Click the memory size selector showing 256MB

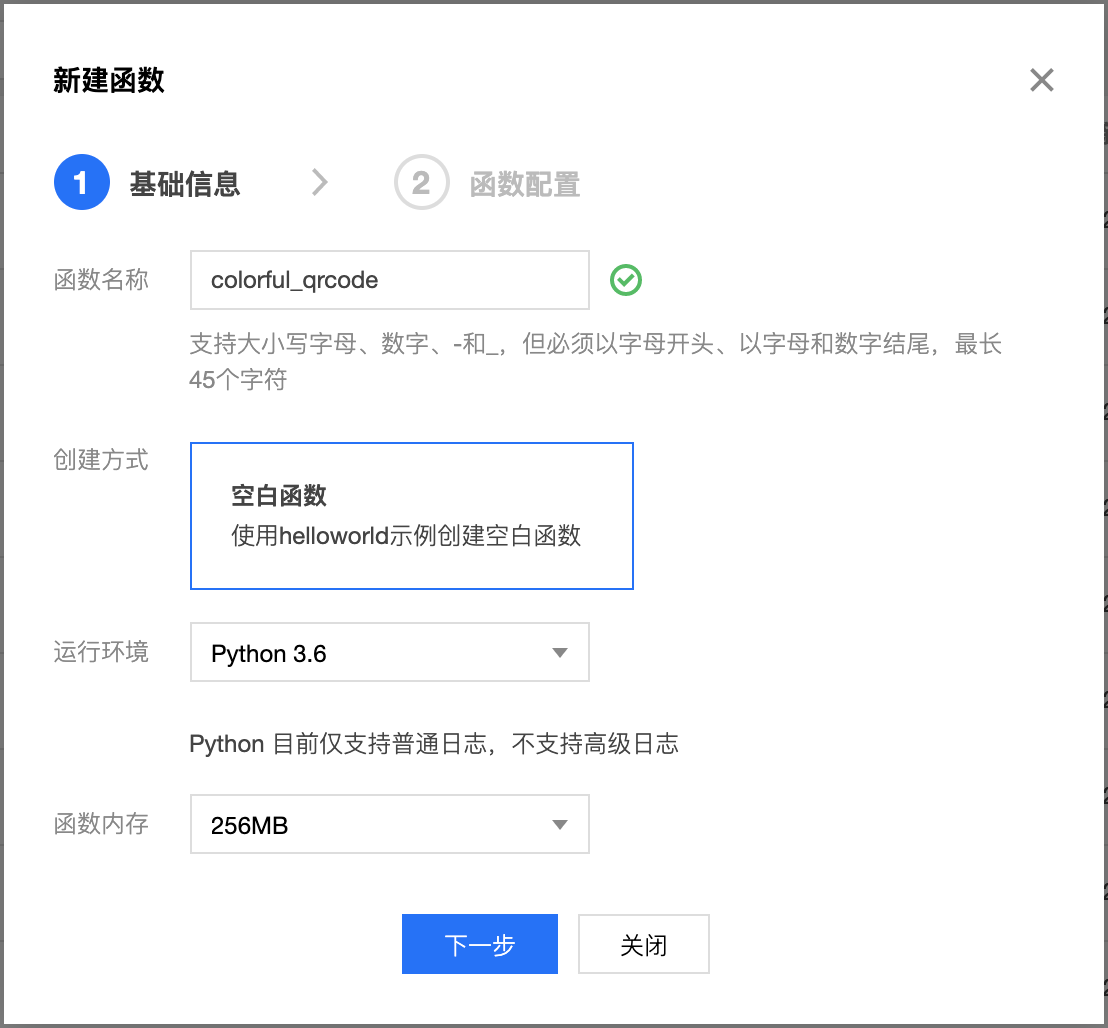(390, 824)
